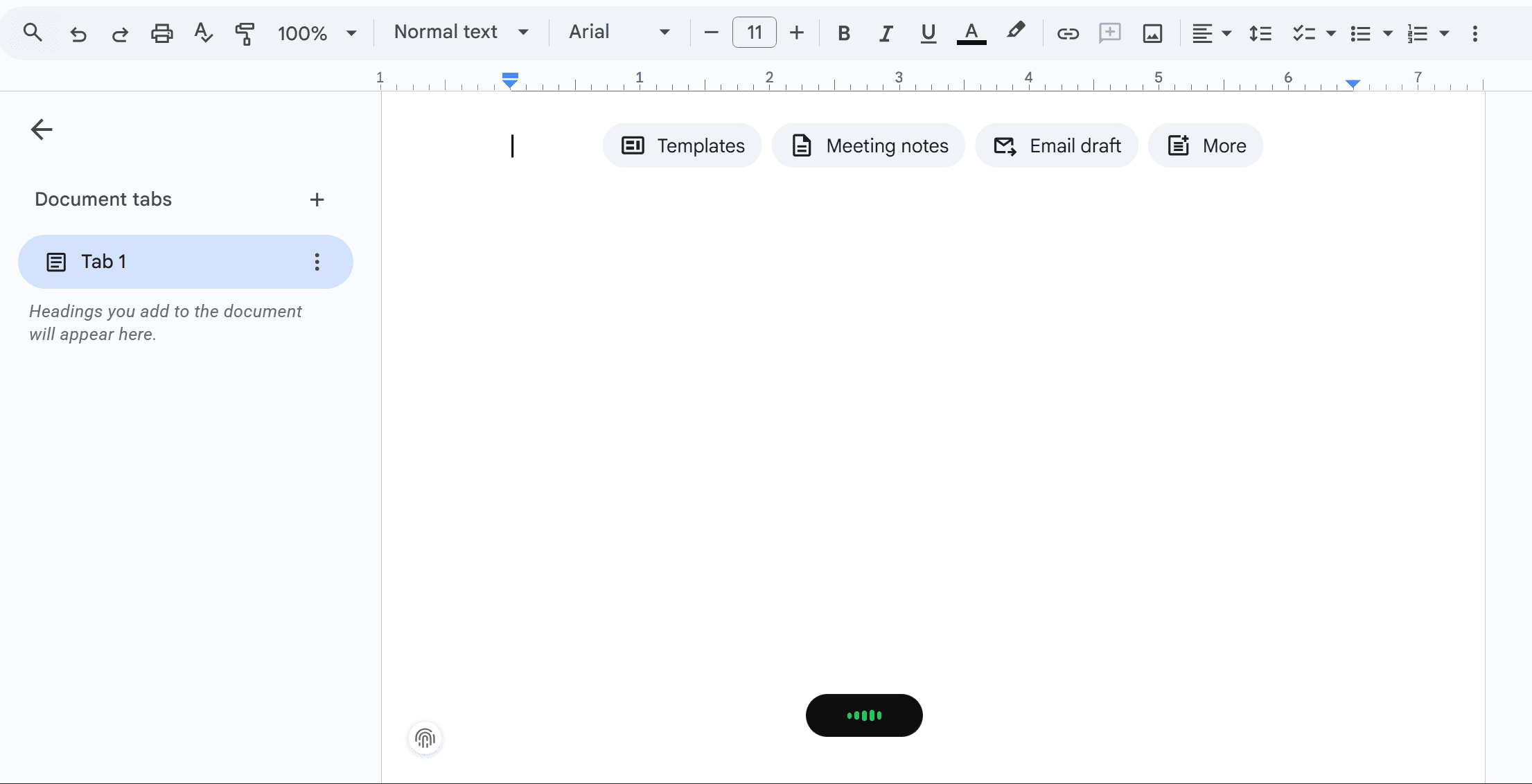Insert a Meeting notes building block
This screenshot has width=1532, height=784.
click(868, 145)
